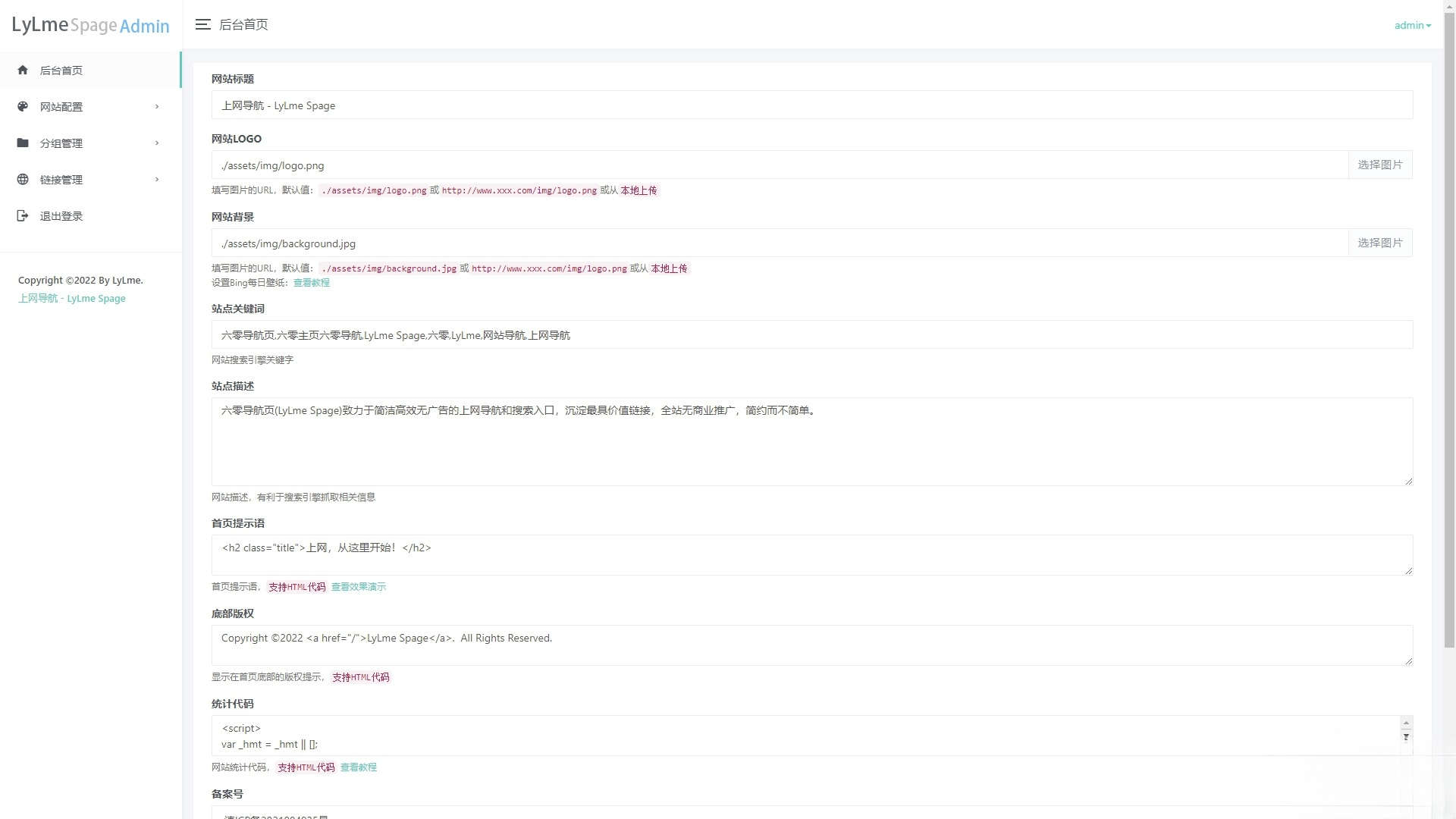Focus the 站点关键词 input field
Image resolution: width=1456 pixels, height=819 pixels.
point(811,334)
